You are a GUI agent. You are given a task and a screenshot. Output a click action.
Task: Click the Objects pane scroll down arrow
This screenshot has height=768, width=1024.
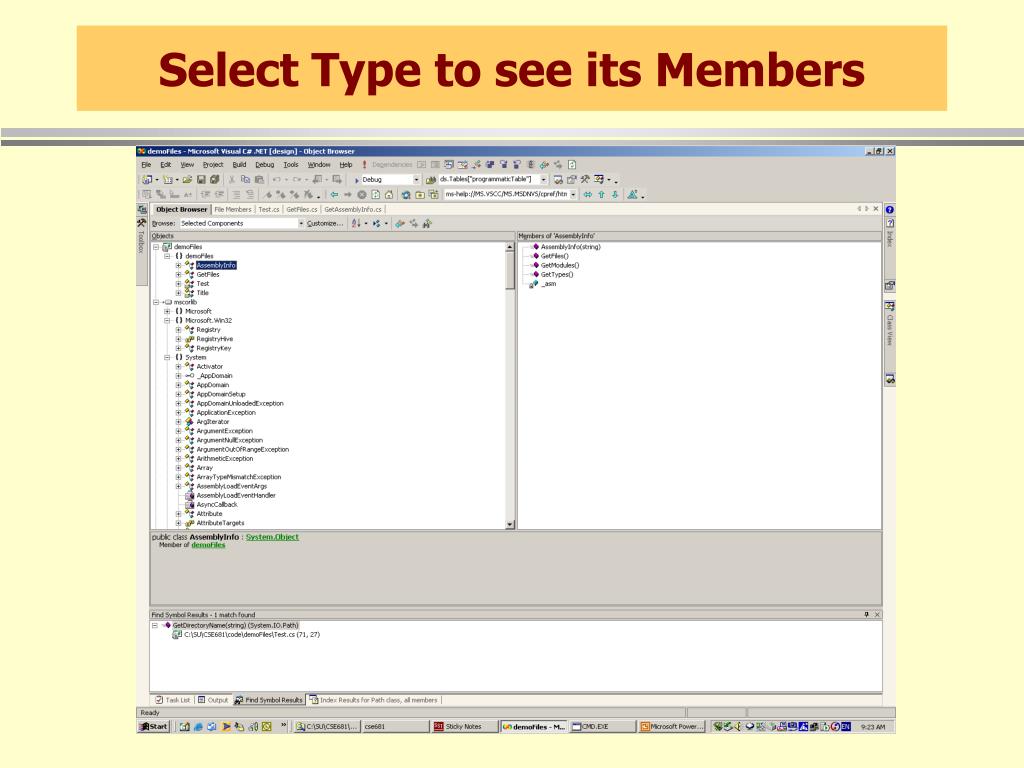tap(510, 524)
